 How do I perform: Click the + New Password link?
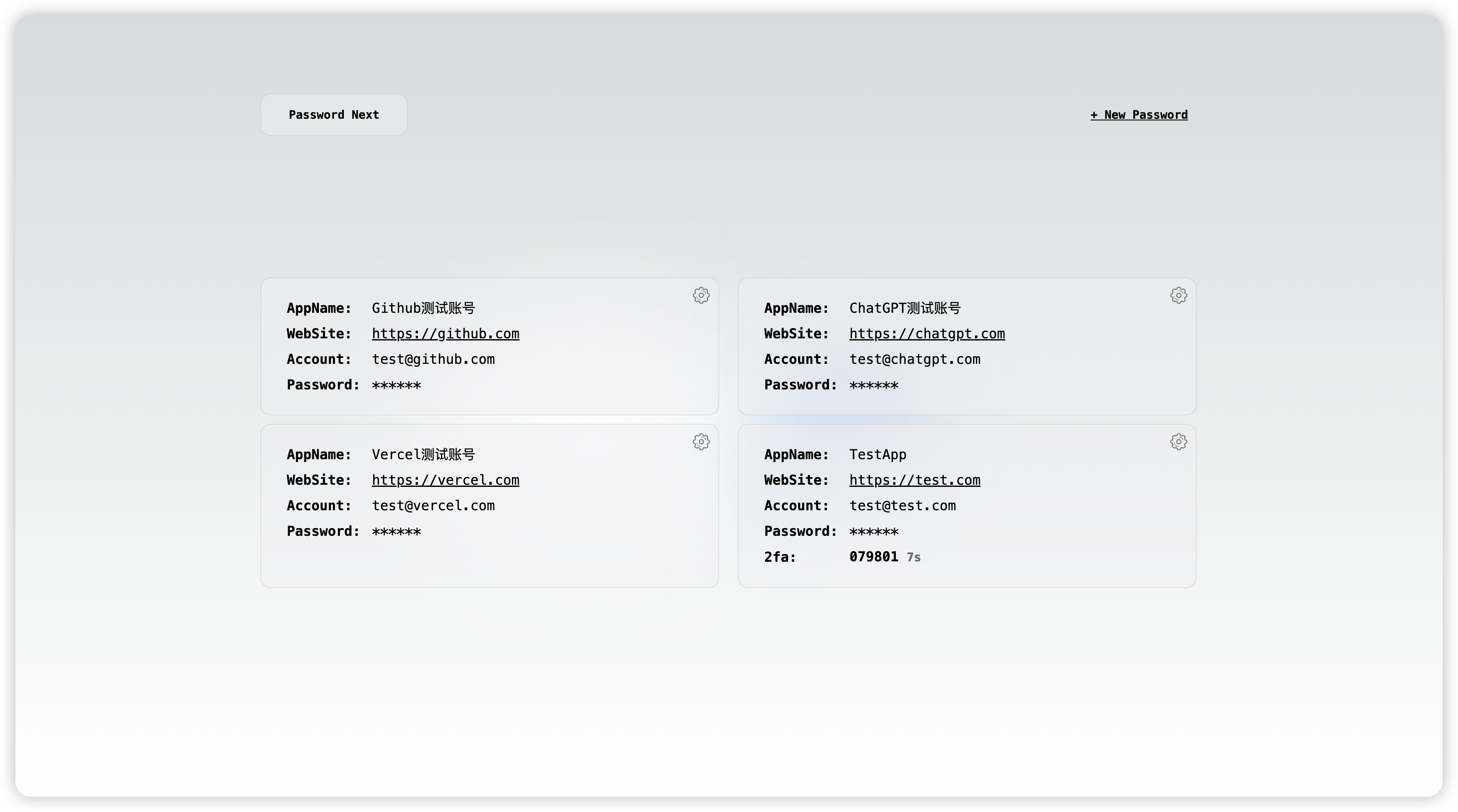[1139, 115]
